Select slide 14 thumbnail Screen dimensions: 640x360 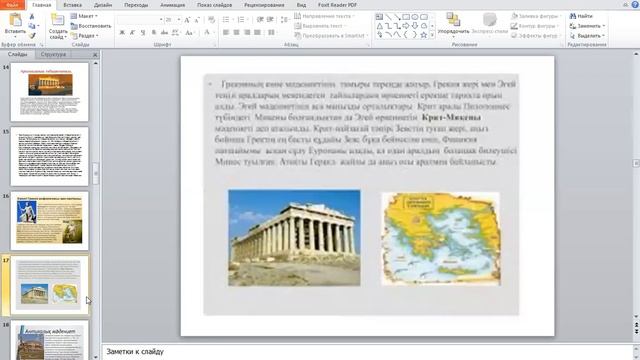(49, 92)
